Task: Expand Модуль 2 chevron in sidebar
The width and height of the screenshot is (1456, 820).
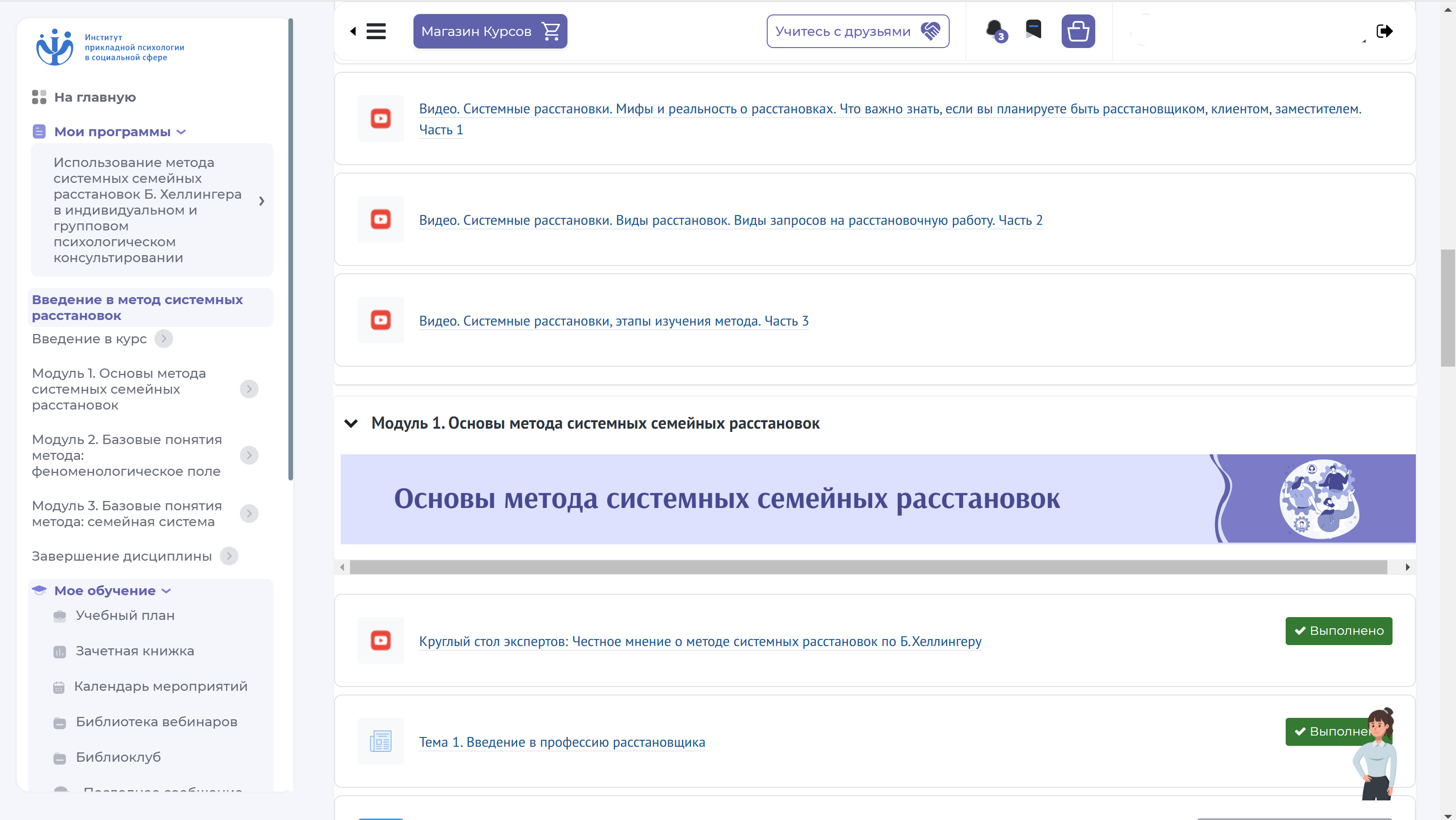Action: click(249, 455)
